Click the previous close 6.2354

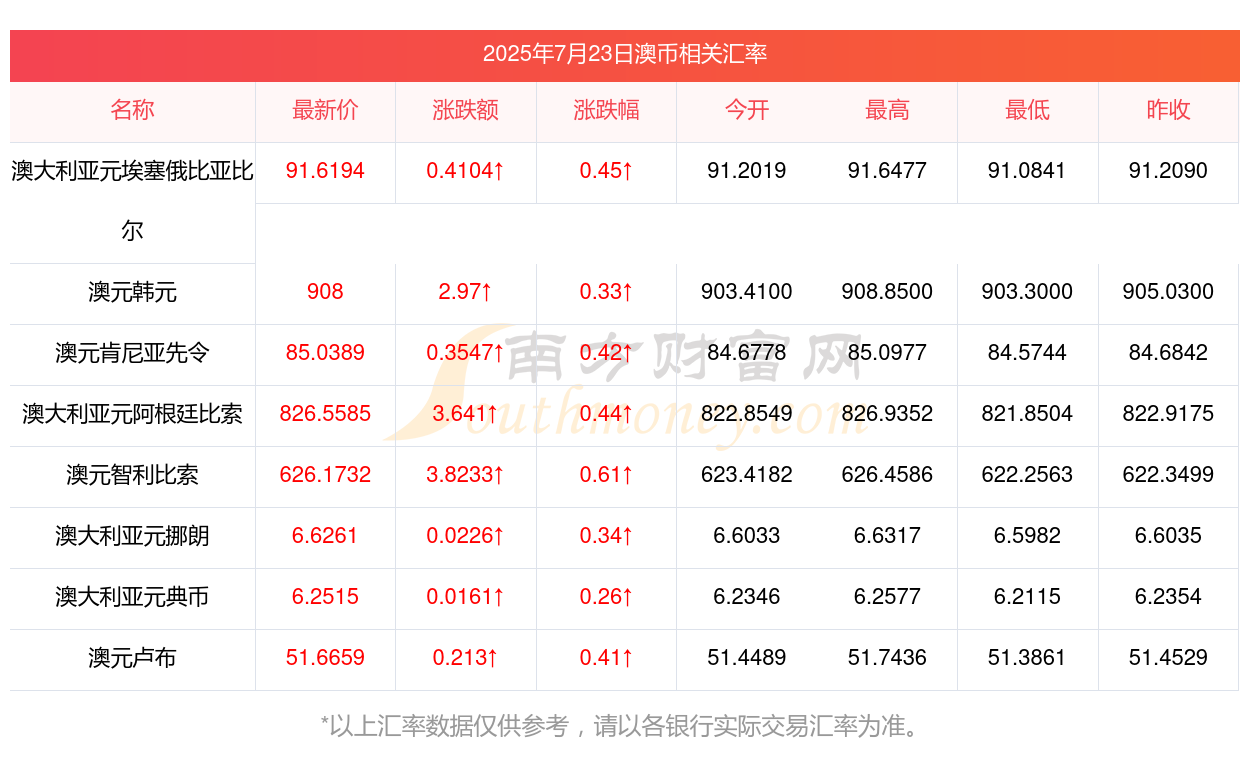(x=1168, y=597)
